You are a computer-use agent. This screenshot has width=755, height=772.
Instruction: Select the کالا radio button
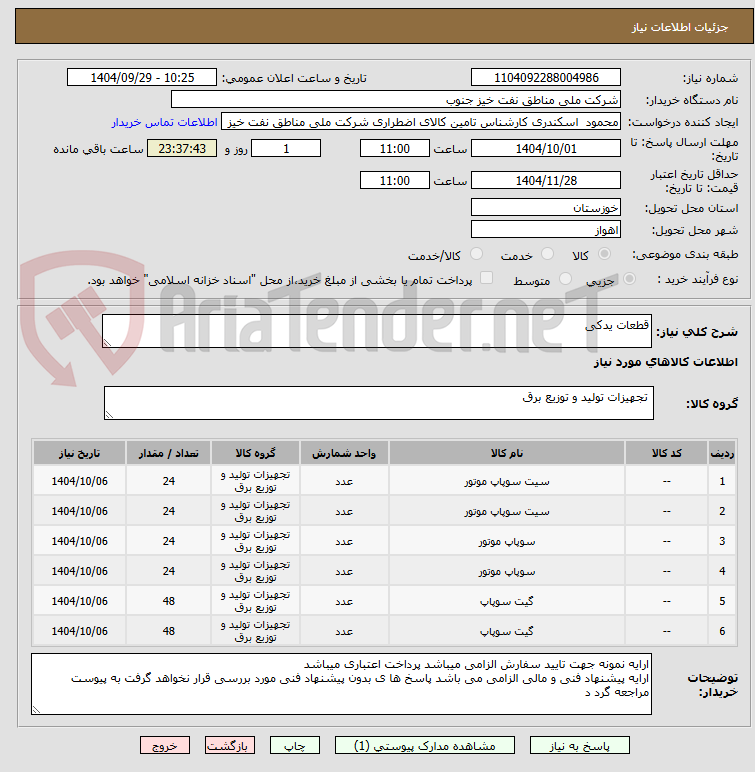604,254
